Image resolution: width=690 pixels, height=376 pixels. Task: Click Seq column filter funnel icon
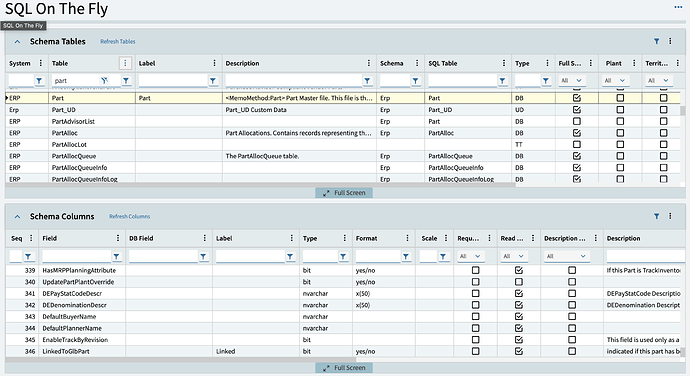[28, 256]
